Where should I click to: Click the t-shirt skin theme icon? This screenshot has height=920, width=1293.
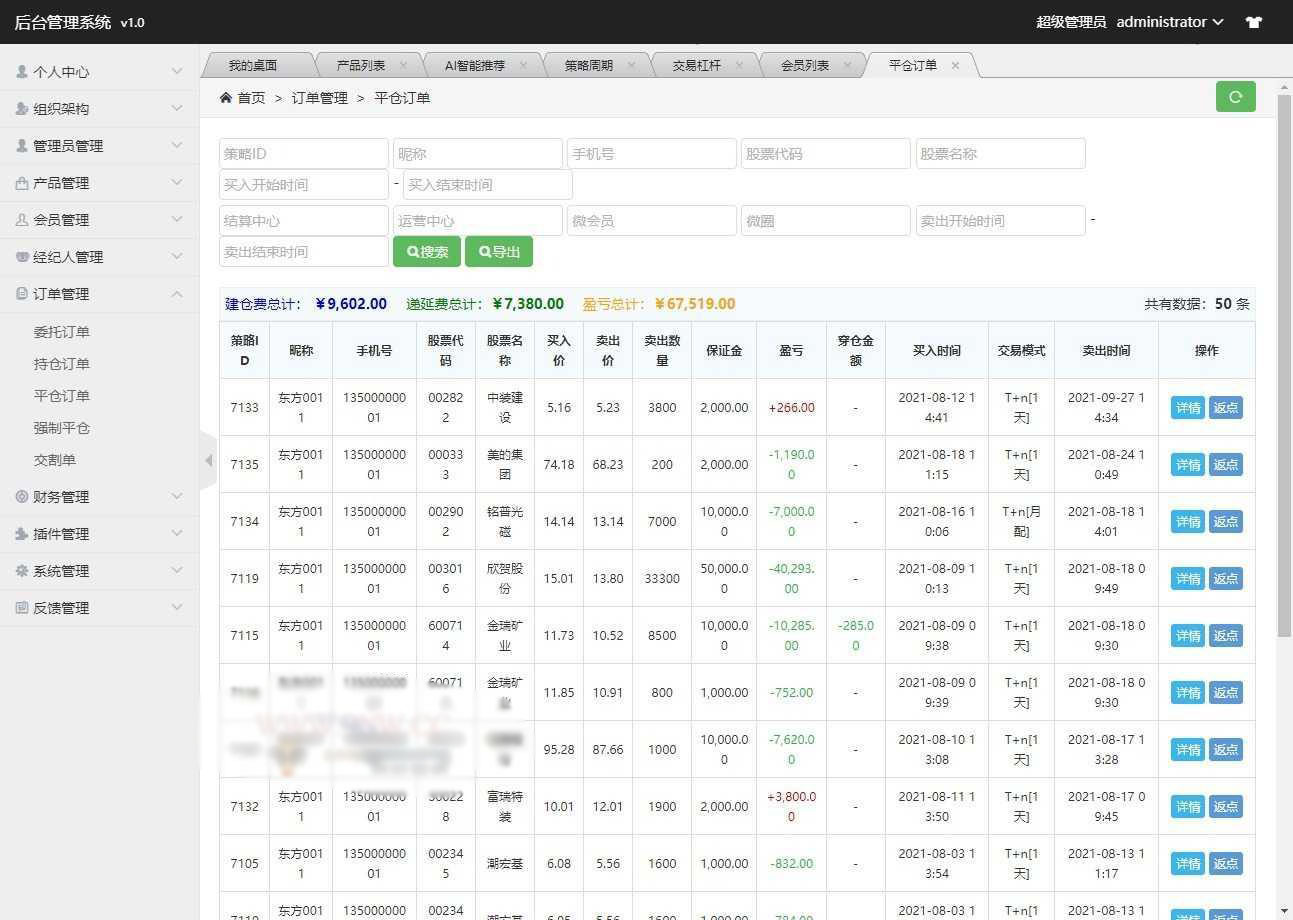tap(1253, 22)
